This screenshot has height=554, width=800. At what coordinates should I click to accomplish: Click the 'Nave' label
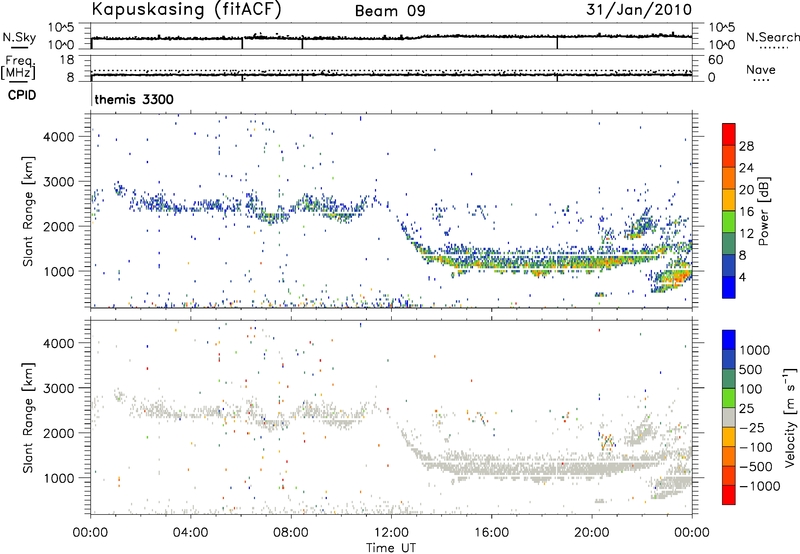click(x=761, y=70)
